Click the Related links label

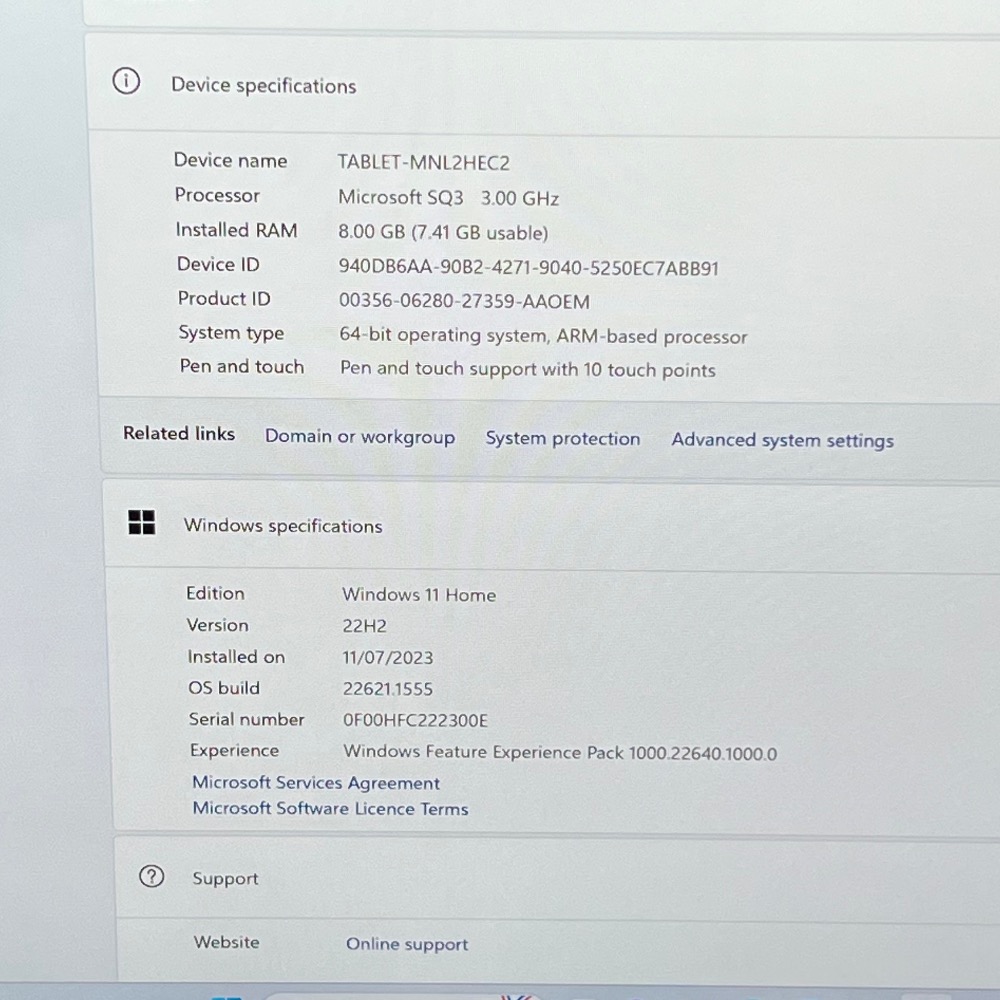click(x=179, y=434)
